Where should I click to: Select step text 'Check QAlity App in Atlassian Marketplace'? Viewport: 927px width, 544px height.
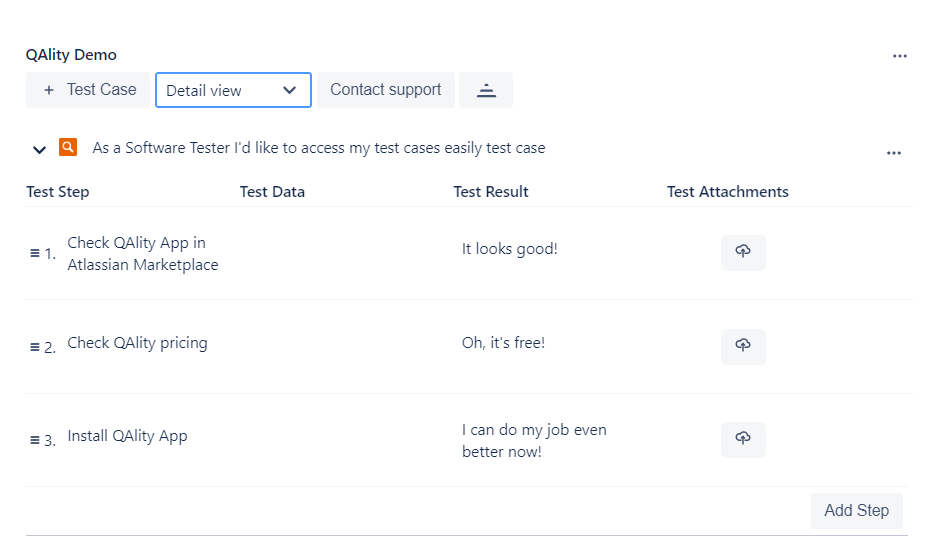pos(142,254)
